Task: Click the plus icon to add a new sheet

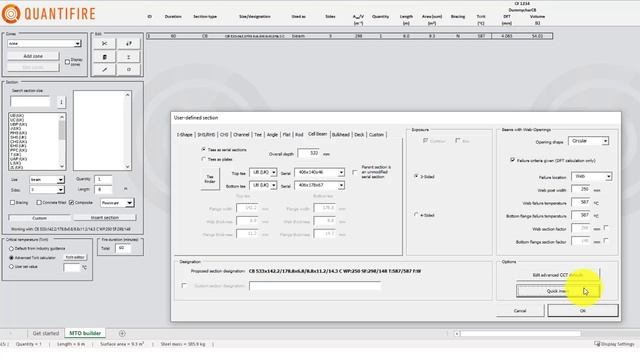Action: (x=122, y=333)
